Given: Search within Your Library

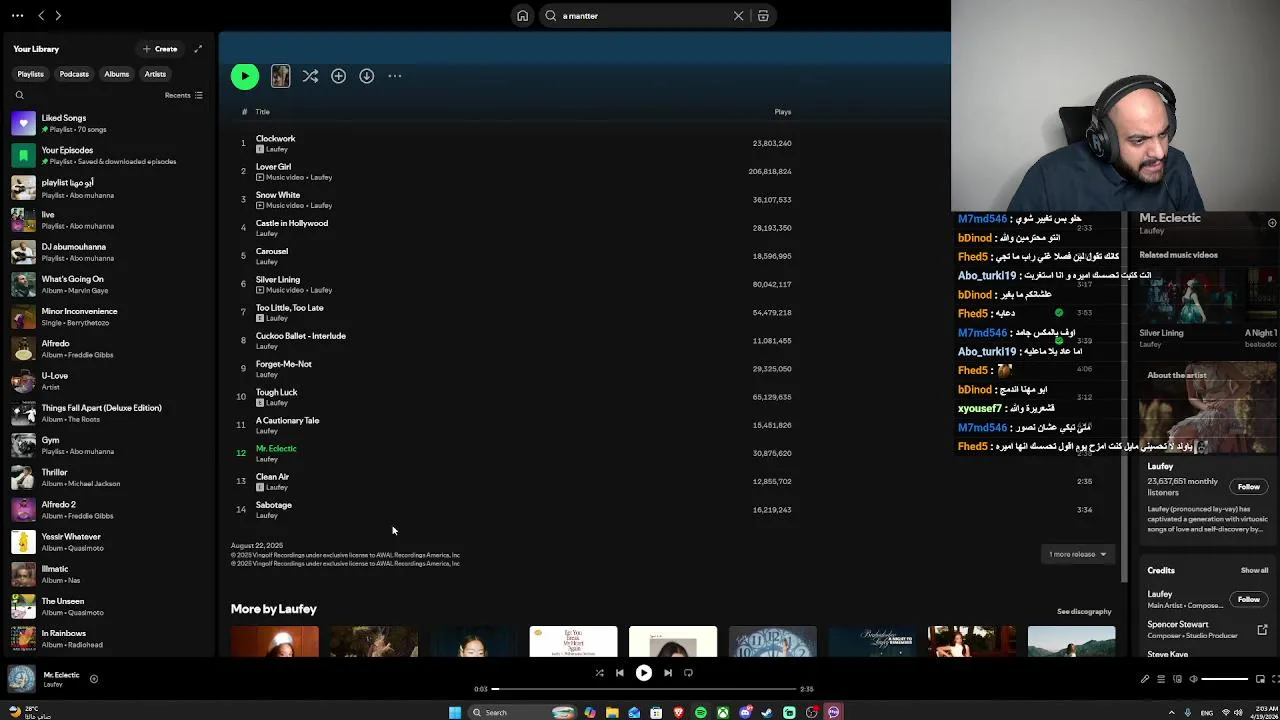Looking at the screenshot, I should coord(19,96).
